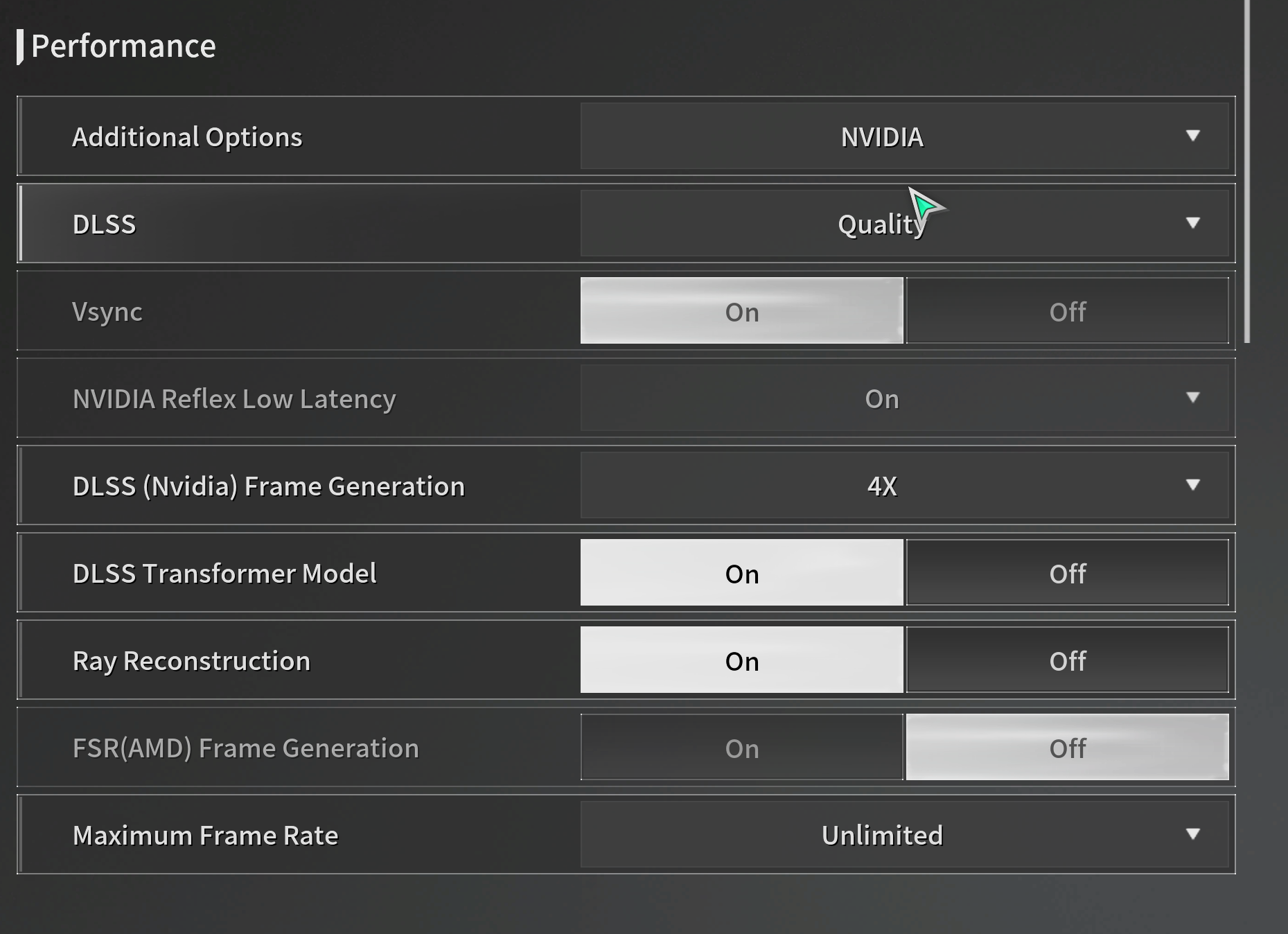Click the vertical scrollbar on the right
Screen dimensions: 1288x934
tap(1247, 171)
